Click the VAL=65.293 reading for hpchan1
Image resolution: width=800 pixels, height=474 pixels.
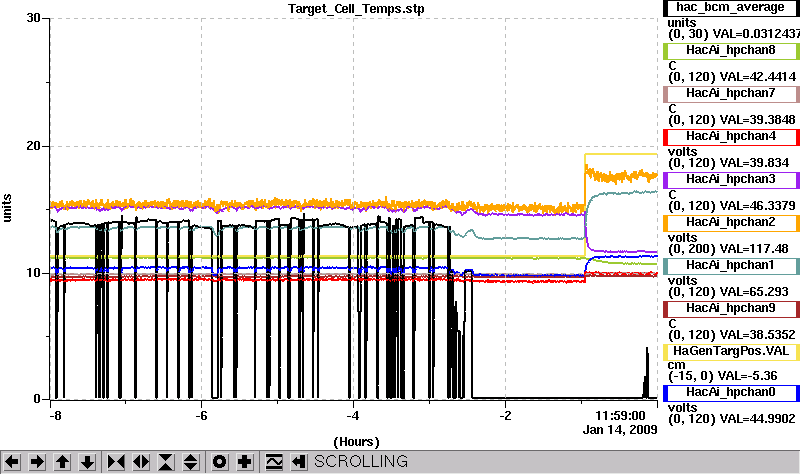tap(754, 292)
